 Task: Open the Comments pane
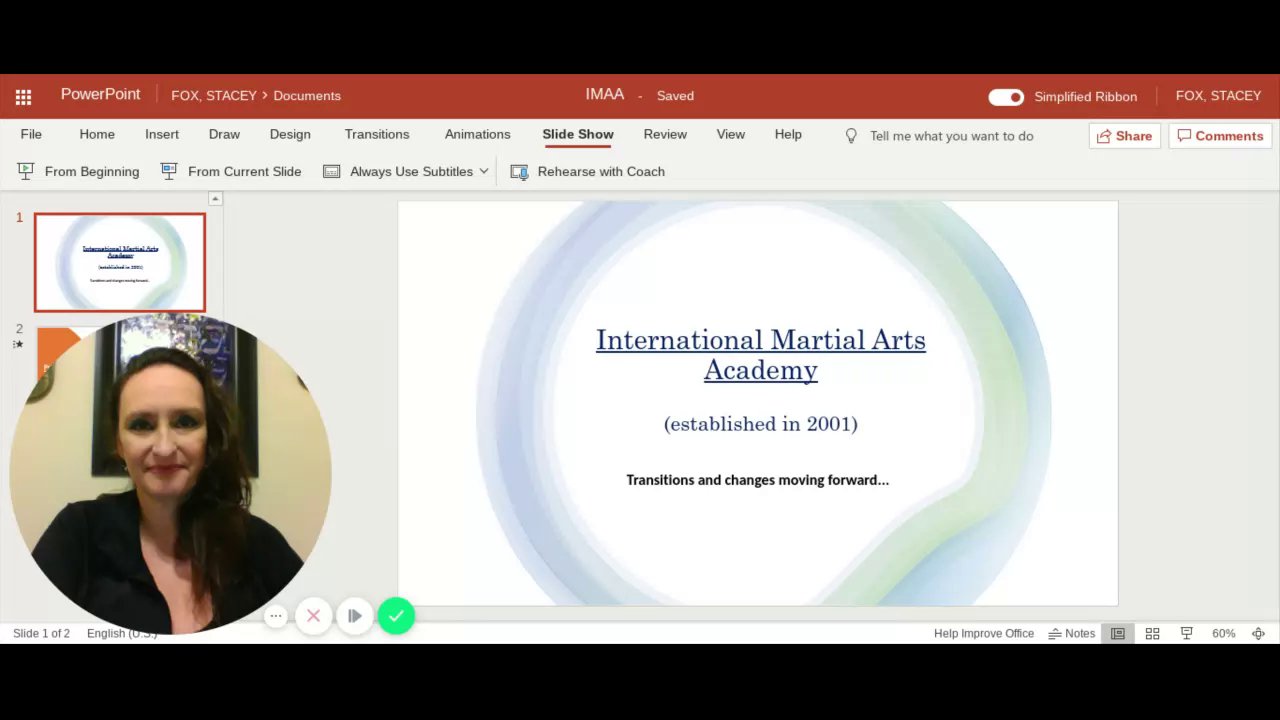1220,136
